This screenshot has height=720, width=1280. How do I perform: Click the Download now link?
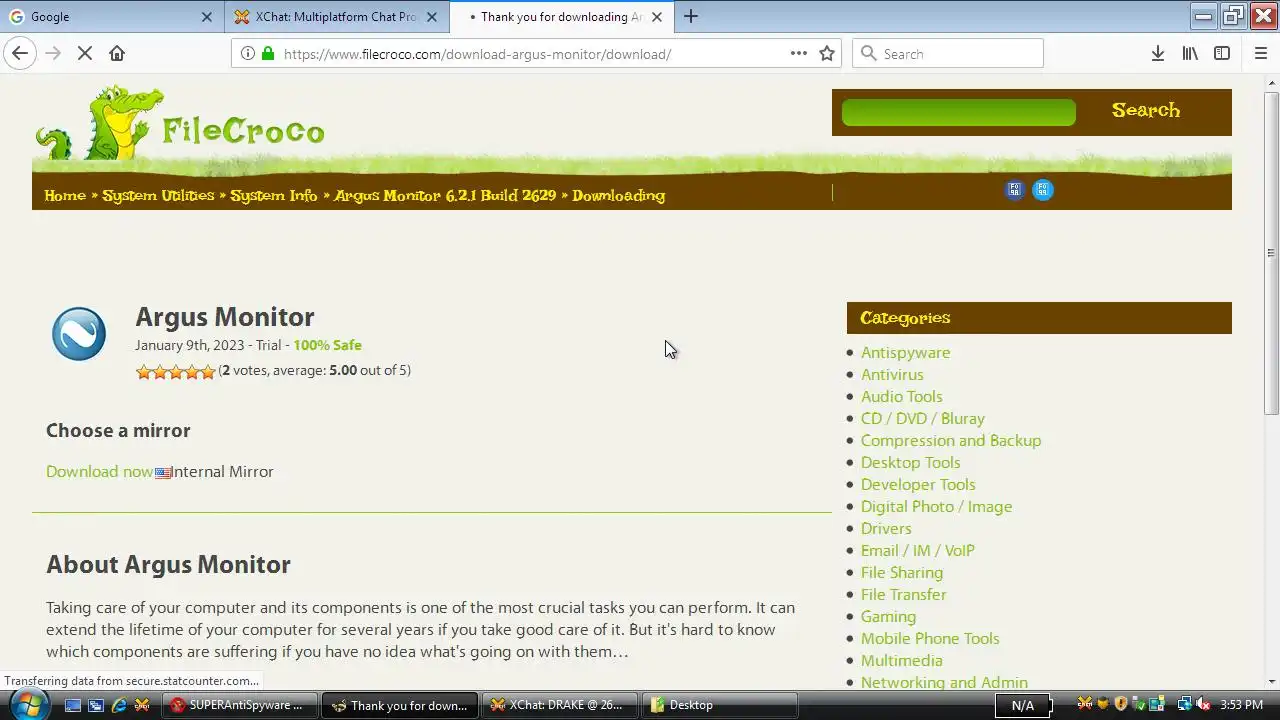tap(99, 471)
